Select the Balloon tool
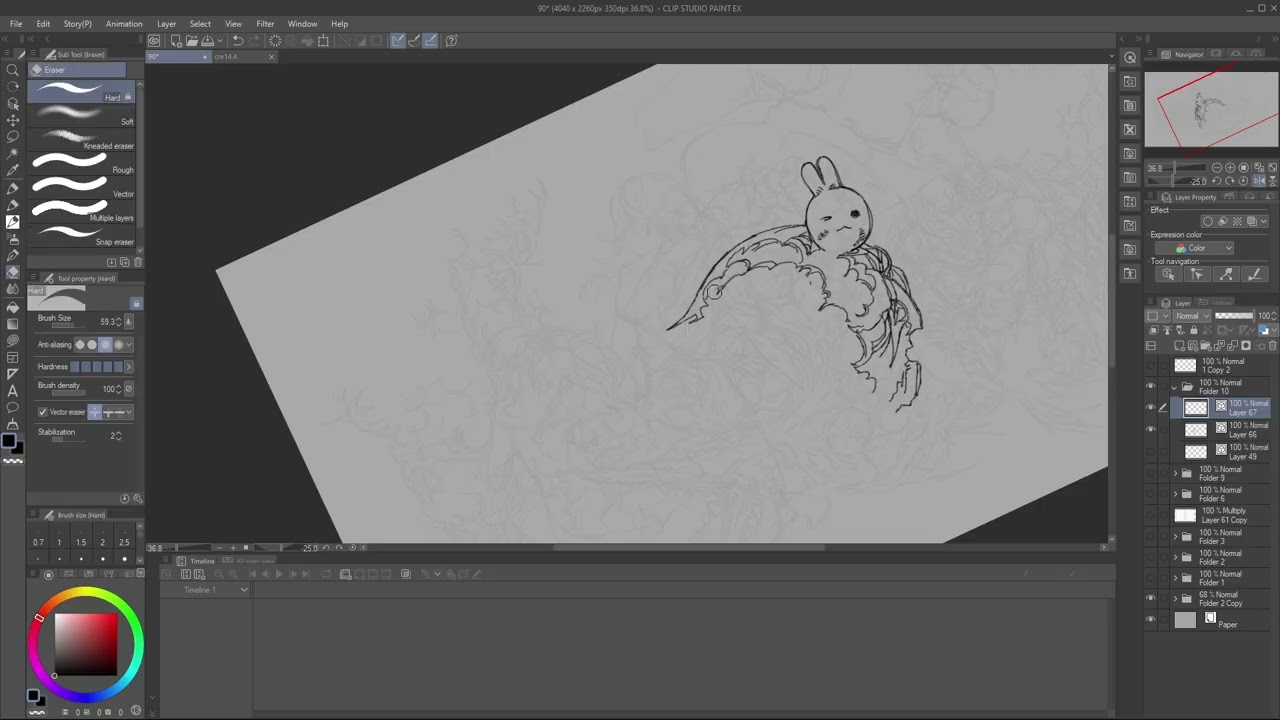This screenshot has width=1280, height=720. pyautogui.click(x=13, y=408)
